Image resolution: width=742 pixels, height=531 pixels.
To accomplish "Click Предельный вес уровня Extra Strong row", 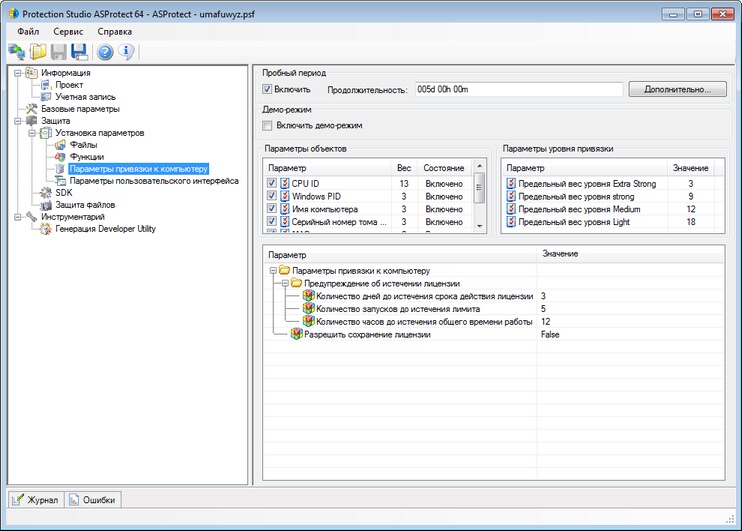I will 613,184.
